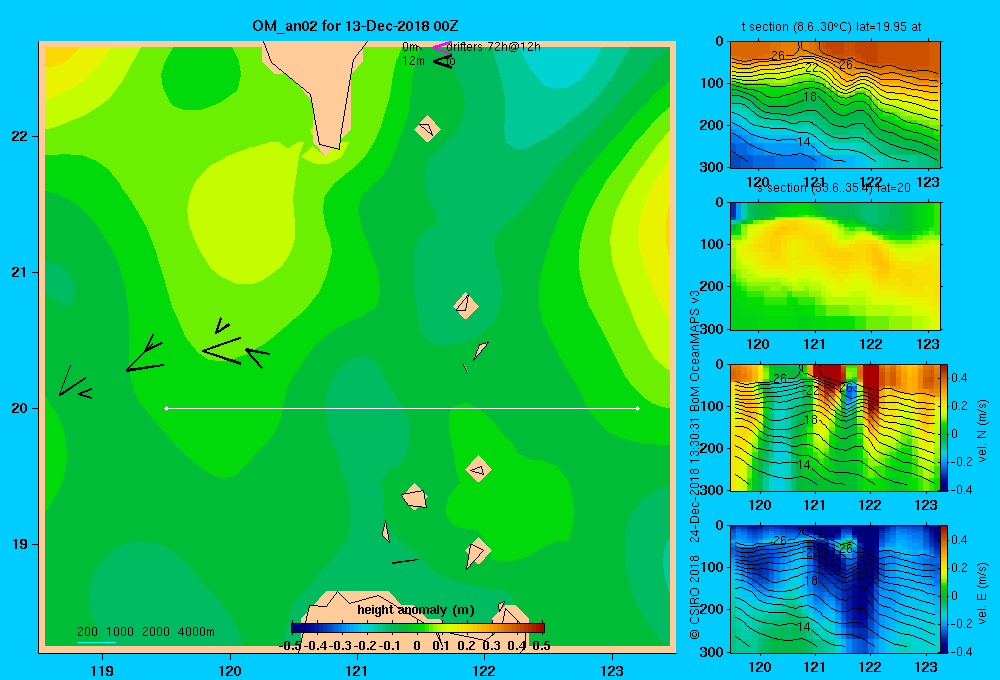Open the vel. N velocity section panel
Viewport: 1000px width, 680px height.
coord(834,427)
